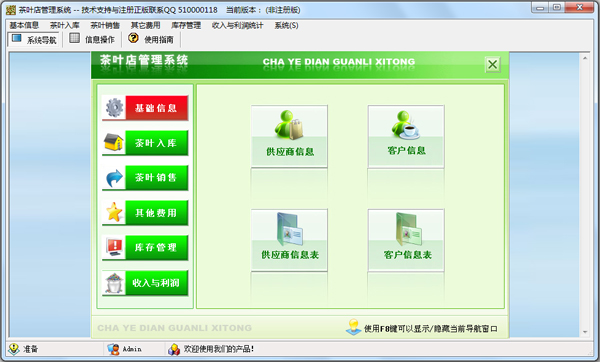Screen dimensions: 600x362
Task: Click the 欢迎使用我们的产品! status text
Action: pos(219,349)
